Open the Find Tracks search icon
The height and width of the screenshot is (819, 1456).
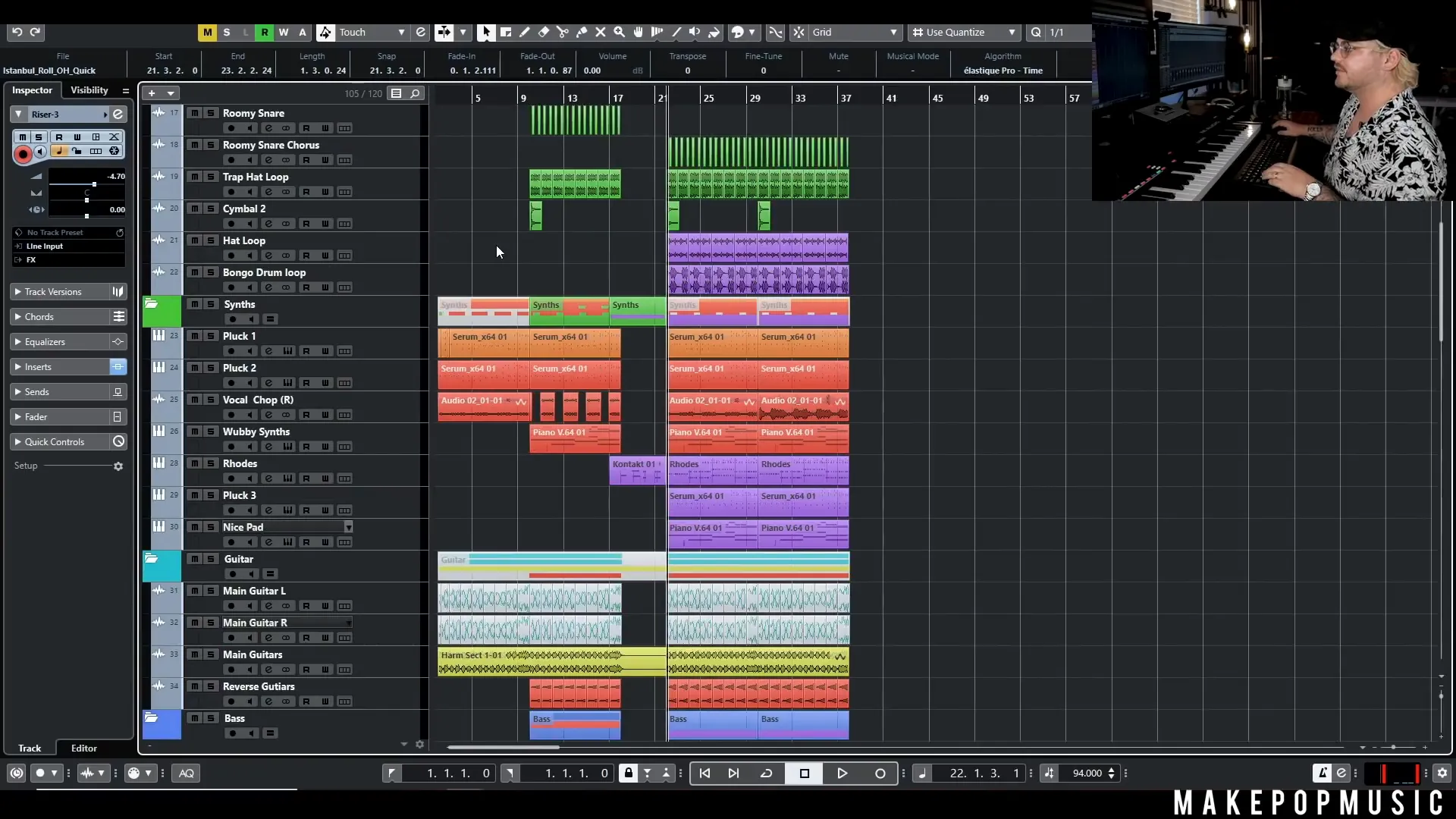coord(415,93)
